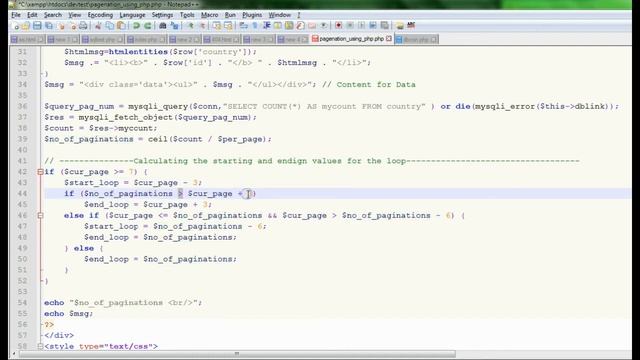Open the Edit menu
640x360 pixels.
tap(32, 15)
